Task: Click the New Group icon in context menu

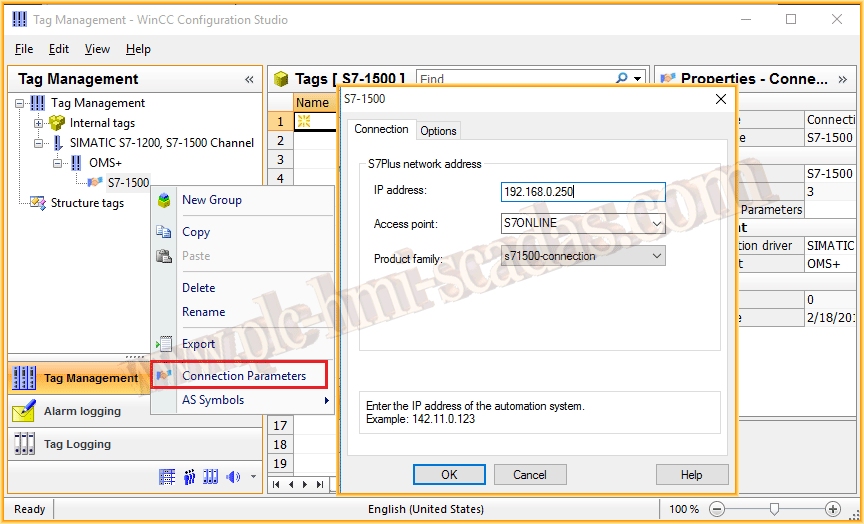Action: [x=164, y=200]
